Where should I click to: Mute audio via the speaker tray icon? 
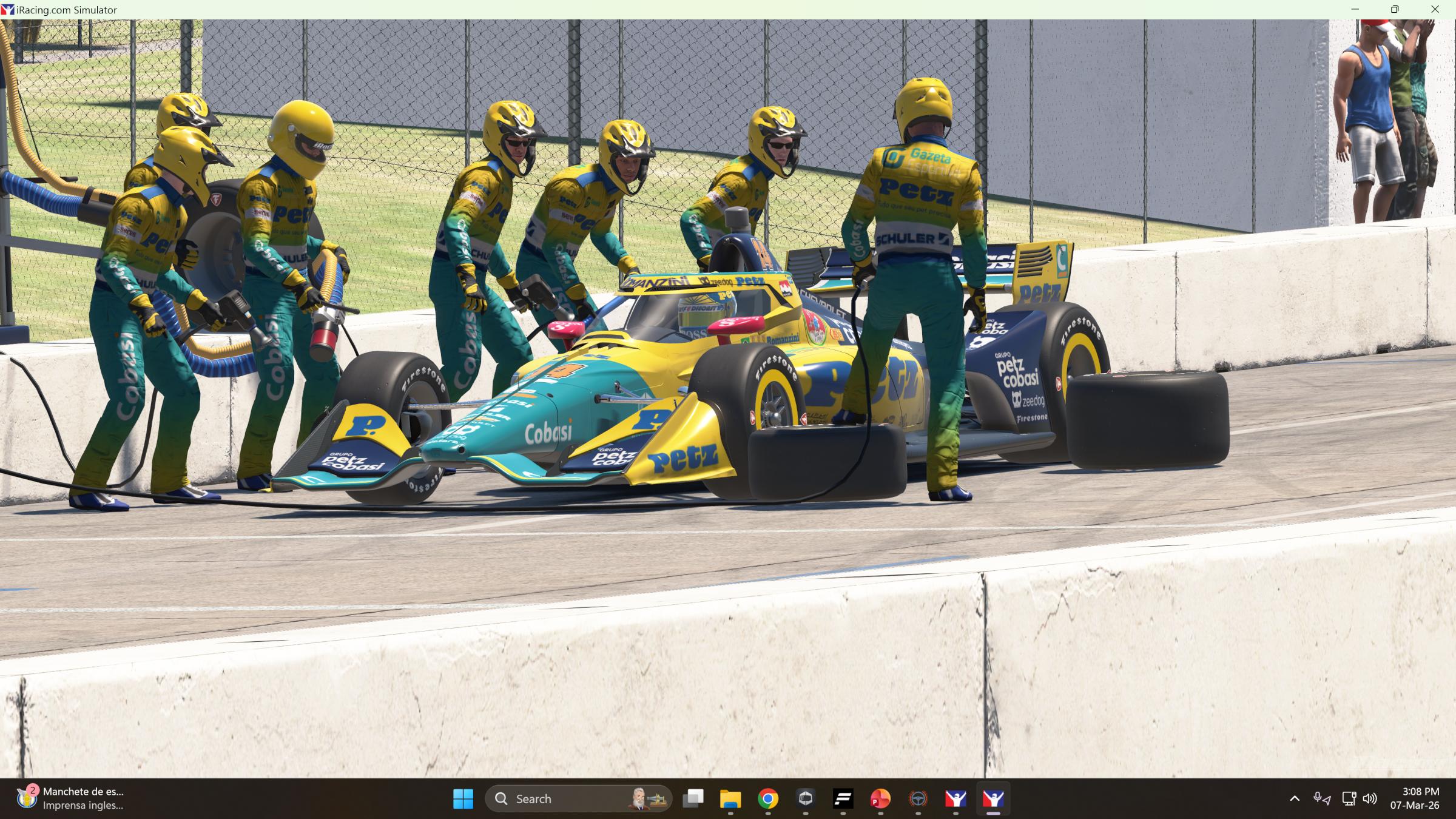(x=1370, y=799)
